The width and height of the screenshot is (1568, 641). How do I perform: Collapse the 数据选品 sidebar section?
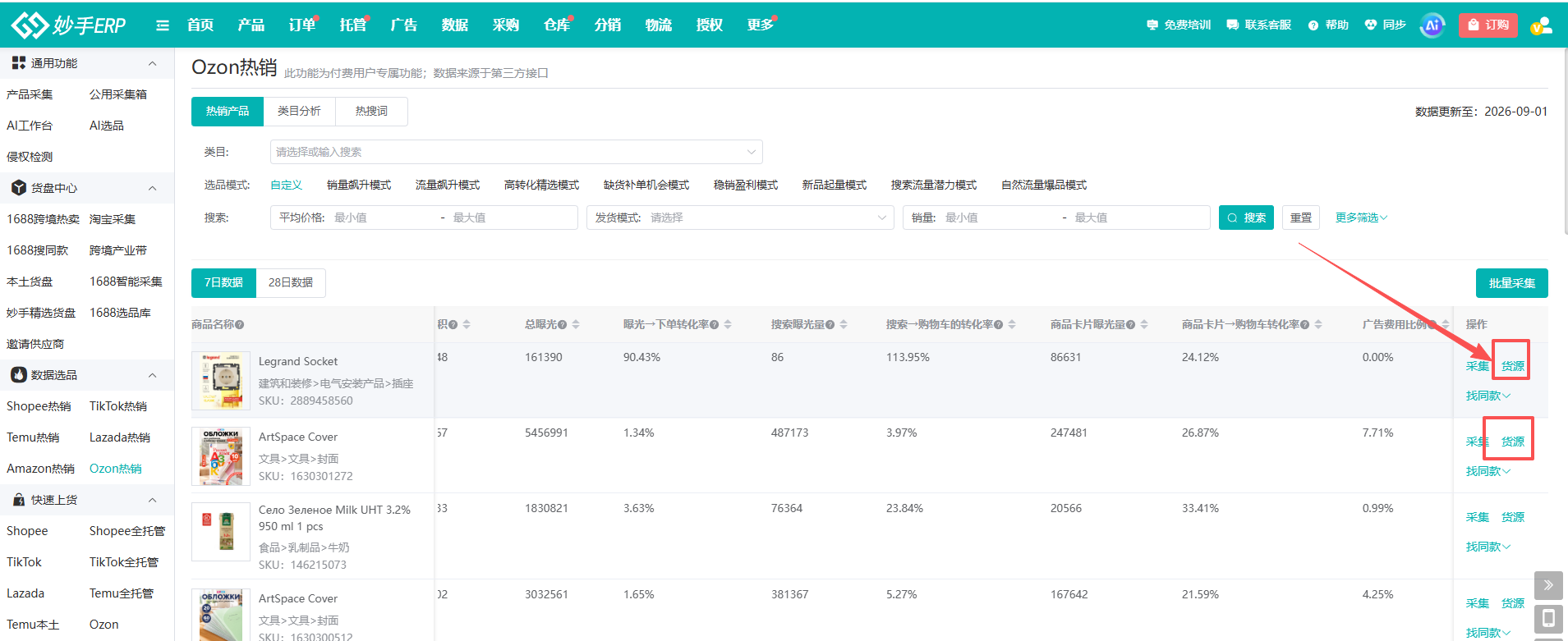(152, 375)
